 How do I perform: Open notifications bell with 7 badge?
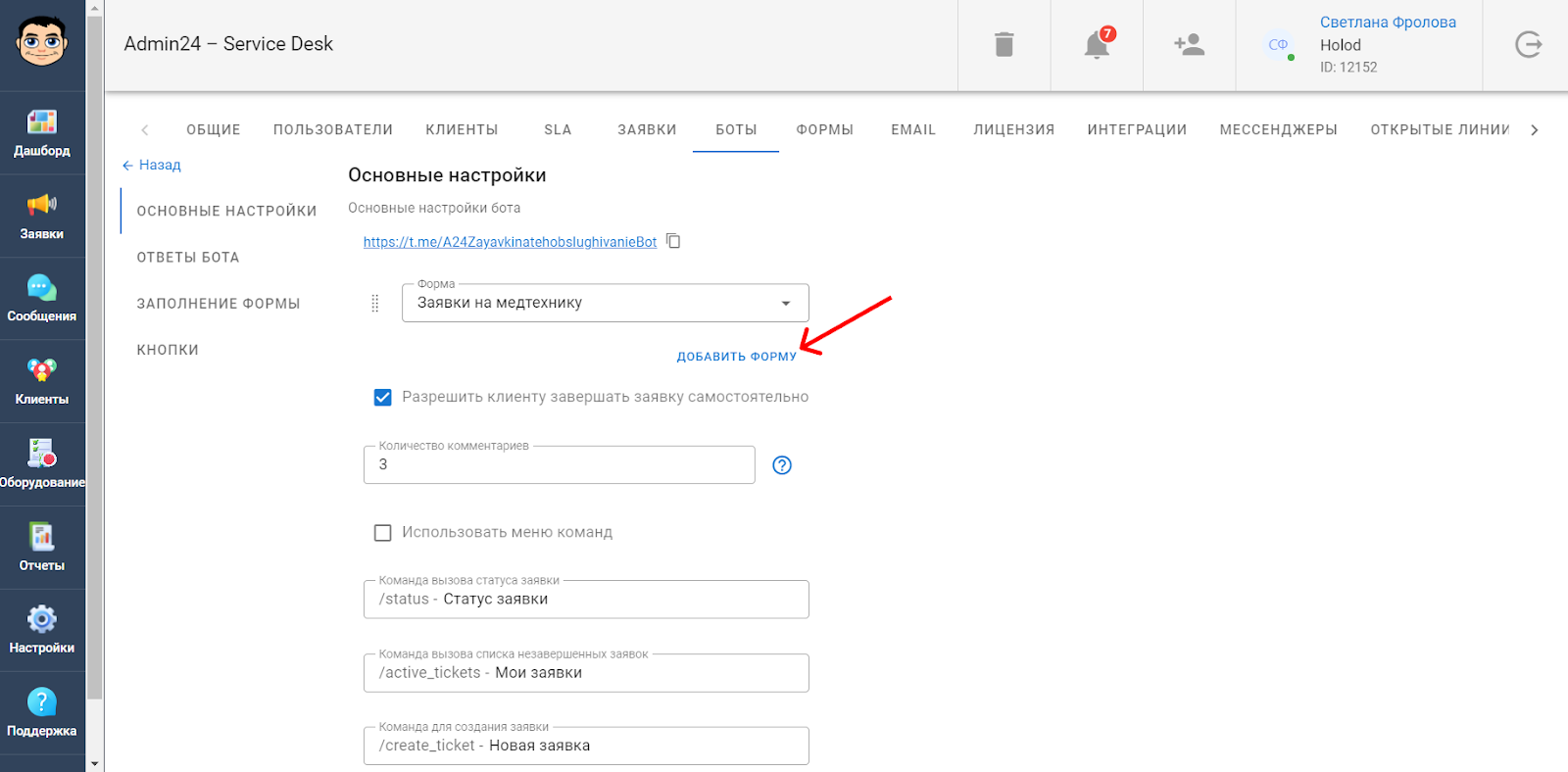tap(1097, 45)
